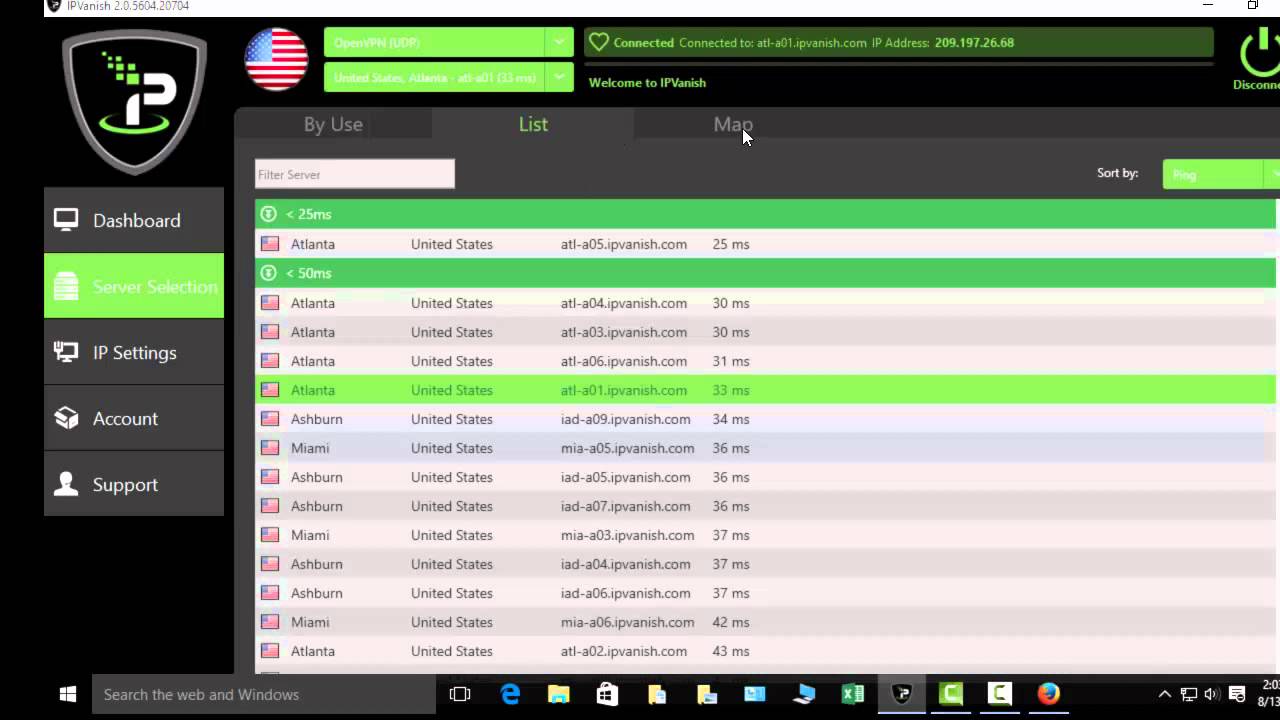
Task: Click the Account box icon
Action: tap(66, 418)
